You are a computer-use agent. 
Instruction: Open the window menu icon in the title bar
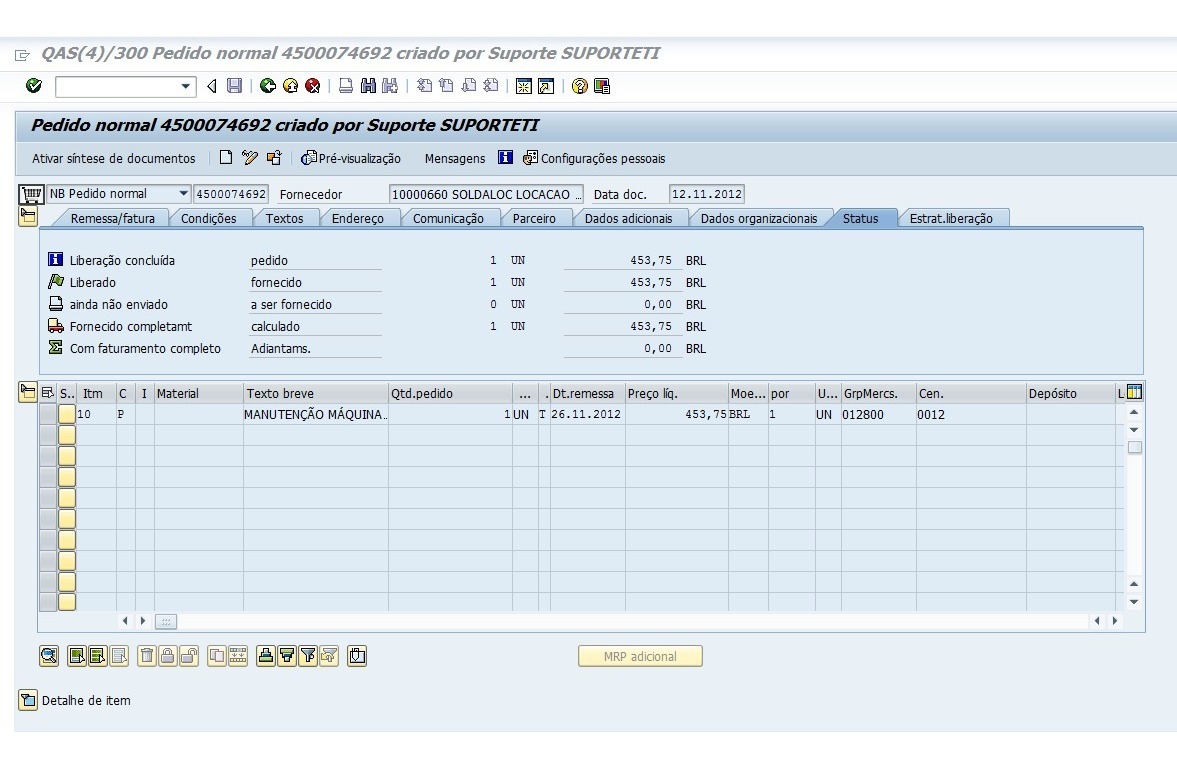coord(23,55)
